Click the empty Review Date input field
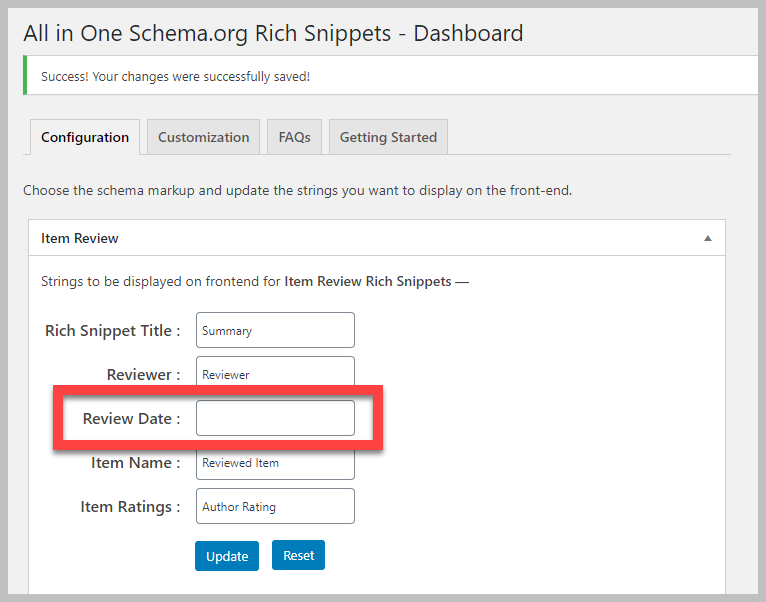 click(x=276, y=418)
